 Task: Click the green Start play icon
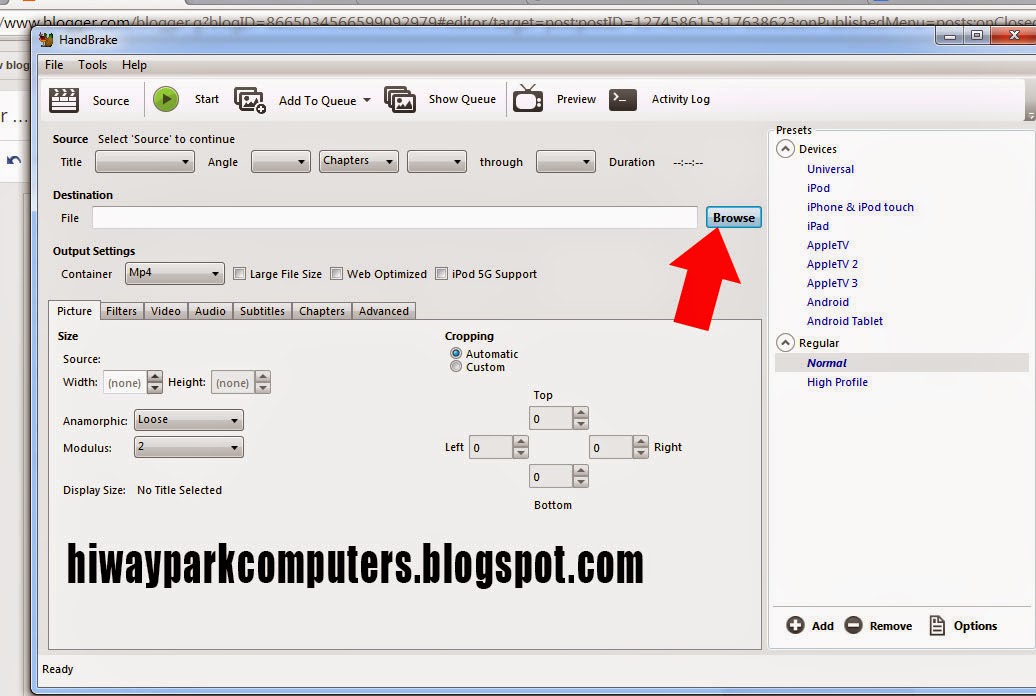pyautogui.click(x=166, y=99)
